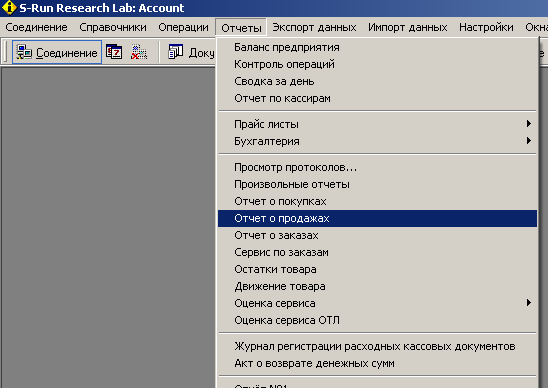Choose Произвольные отчеты
Viewport: 548px width, 388px height.
pos(377,184)
